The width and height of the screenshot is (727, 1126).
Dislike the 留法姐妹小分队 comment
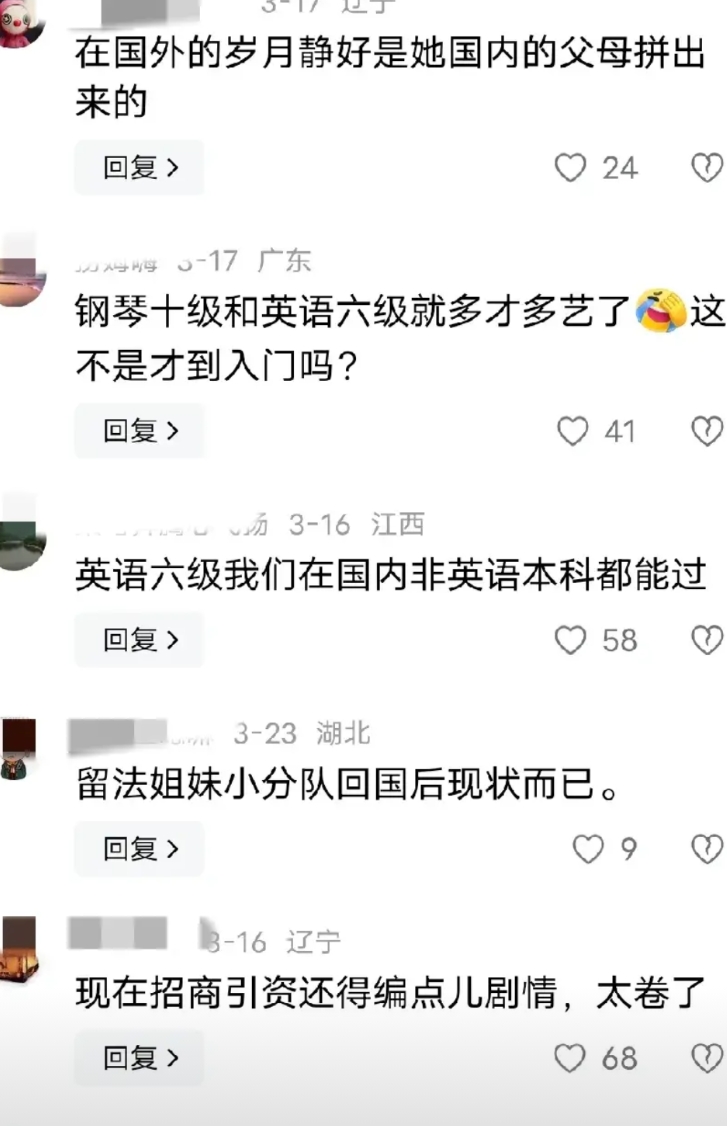tap(707, 849)
